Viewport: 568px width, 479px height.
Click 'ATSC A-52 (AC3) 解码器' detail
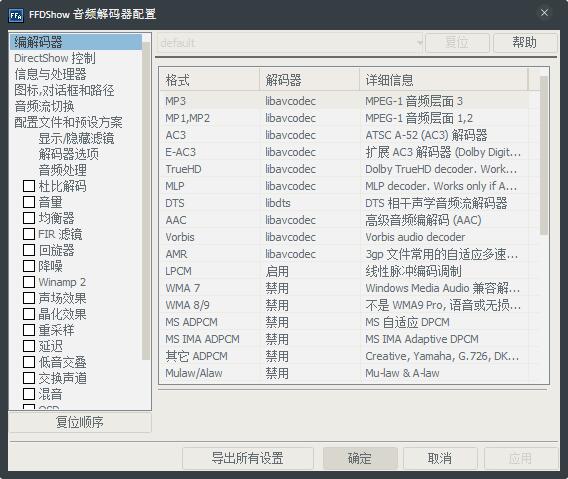pyautogui.click(x=426, y=135)
